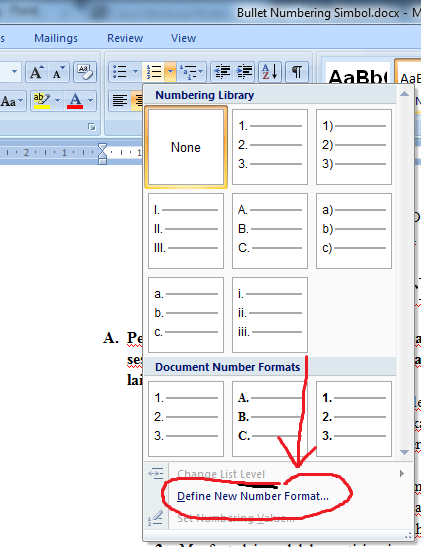Select the 1) 2) 3) numbering format
Image resolution: width=421 pixels, height=547 pixels.
pos(354,147)
